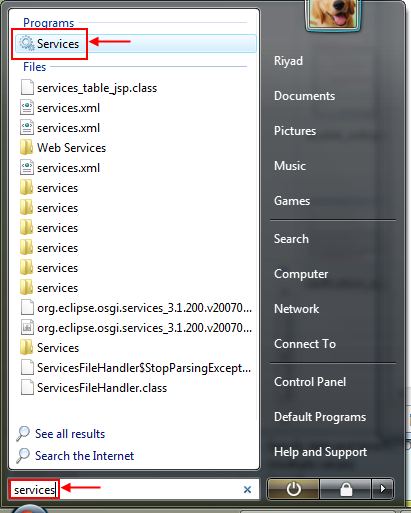Open the Web Services folder icon

(x=26, y=148)
